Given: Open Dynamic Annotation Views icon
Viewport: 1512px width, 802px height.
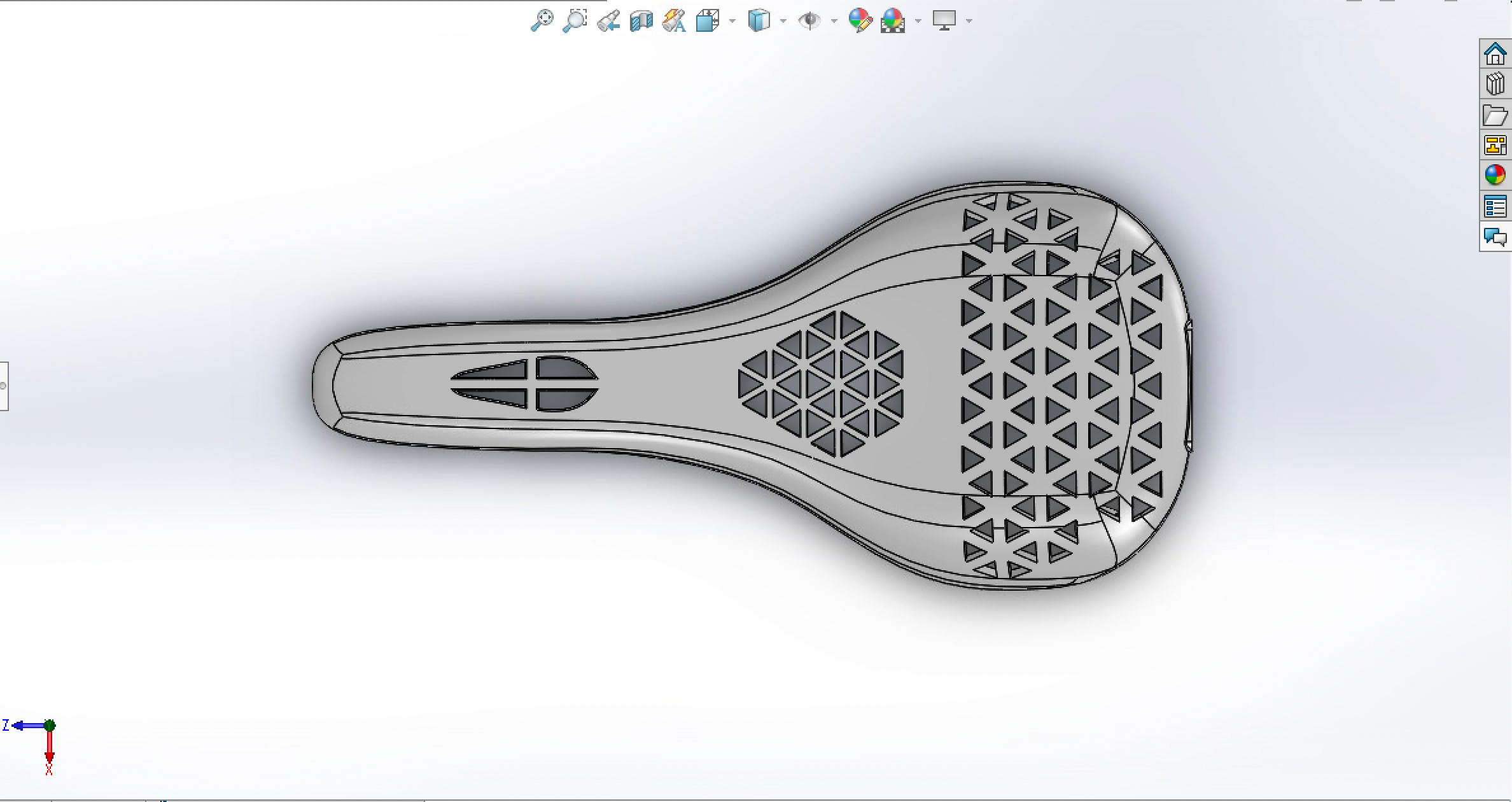Looking at the screenshot, I should (x=673, y=21).
